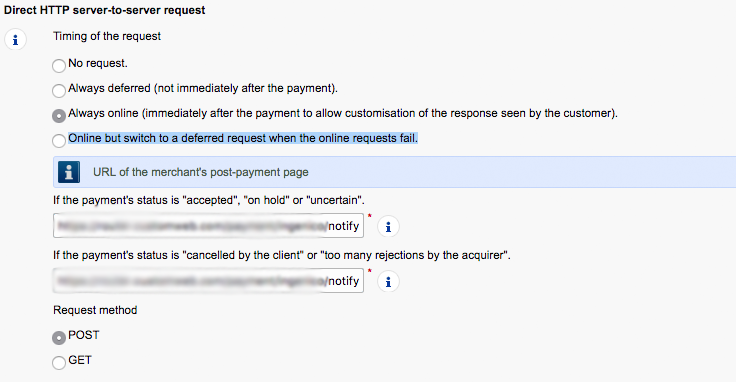The width and height of the screenshot is (736, 382).
Task: Click the blue info icon in the post-payment page banner
Action: [69, 172]
